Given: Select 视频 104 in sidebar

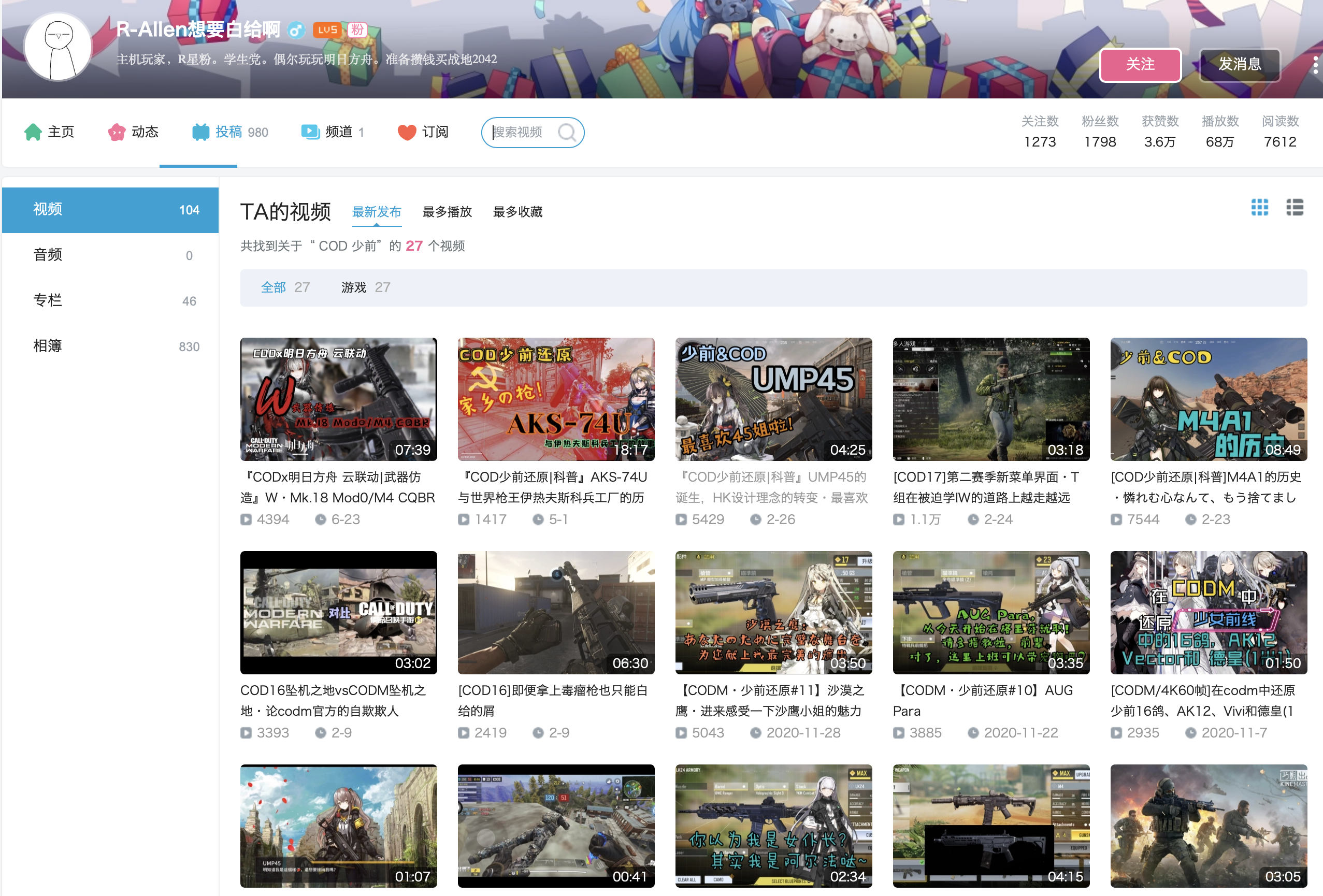Looking at the screenshot, I should (110, 209).
